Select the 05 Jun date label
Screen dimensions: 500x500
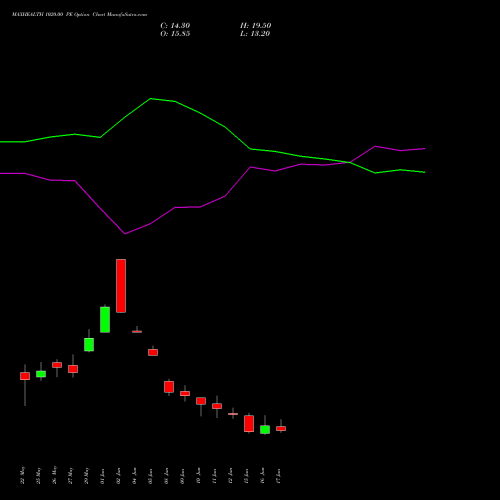[150, 476]
